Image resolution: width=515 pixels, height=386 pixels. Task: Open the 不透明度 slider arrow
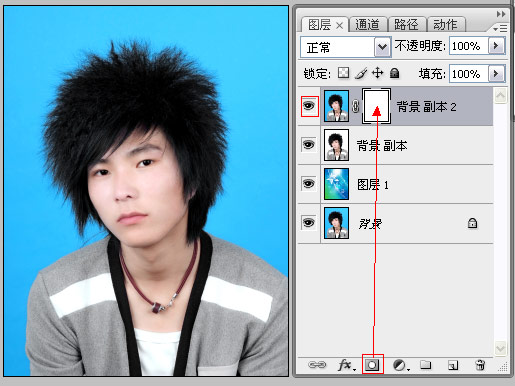tap(496, 46)
